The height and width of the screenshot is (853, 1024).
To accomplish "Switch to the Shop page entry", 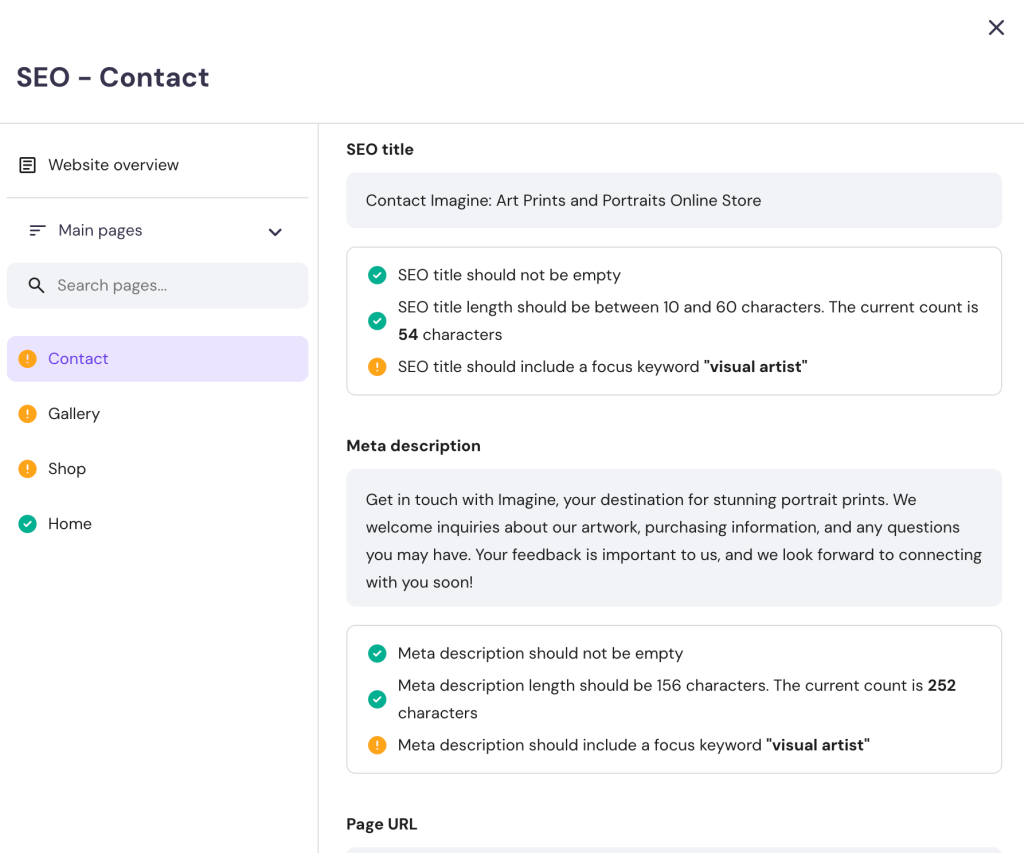I will (x=67, y=468).
